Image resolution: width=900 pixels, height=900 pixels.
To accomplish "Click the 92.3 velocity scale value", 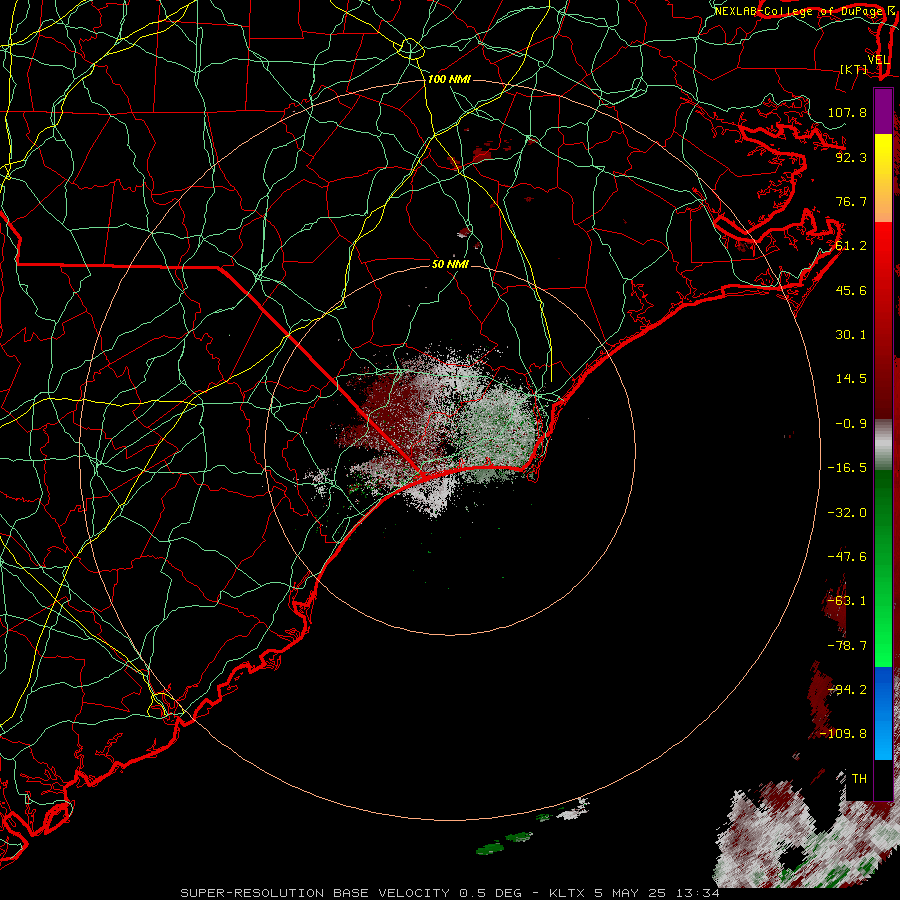I will click(x=851, y=157).
